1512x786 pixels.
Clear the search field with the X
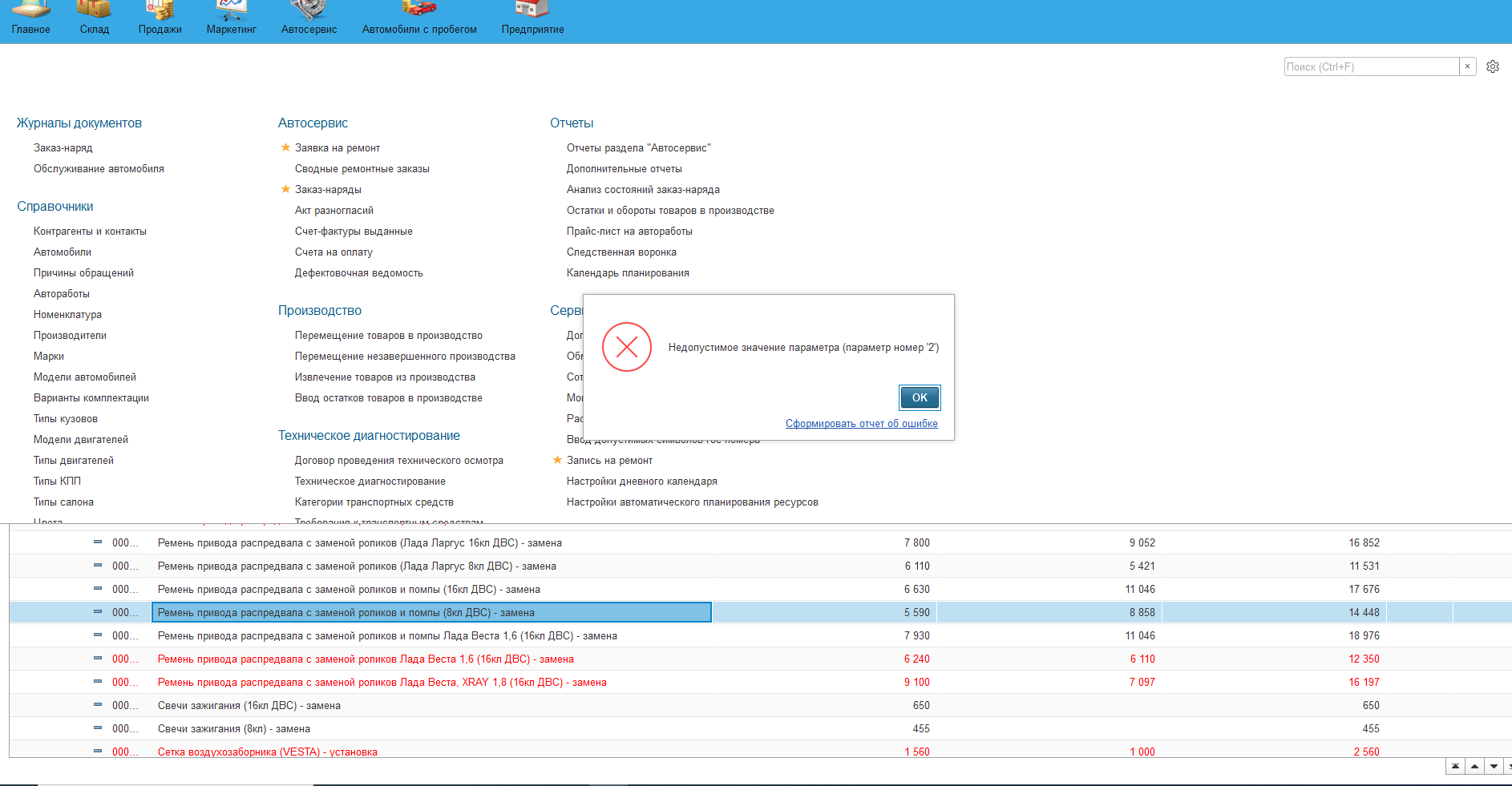(x=1467, y=67)
